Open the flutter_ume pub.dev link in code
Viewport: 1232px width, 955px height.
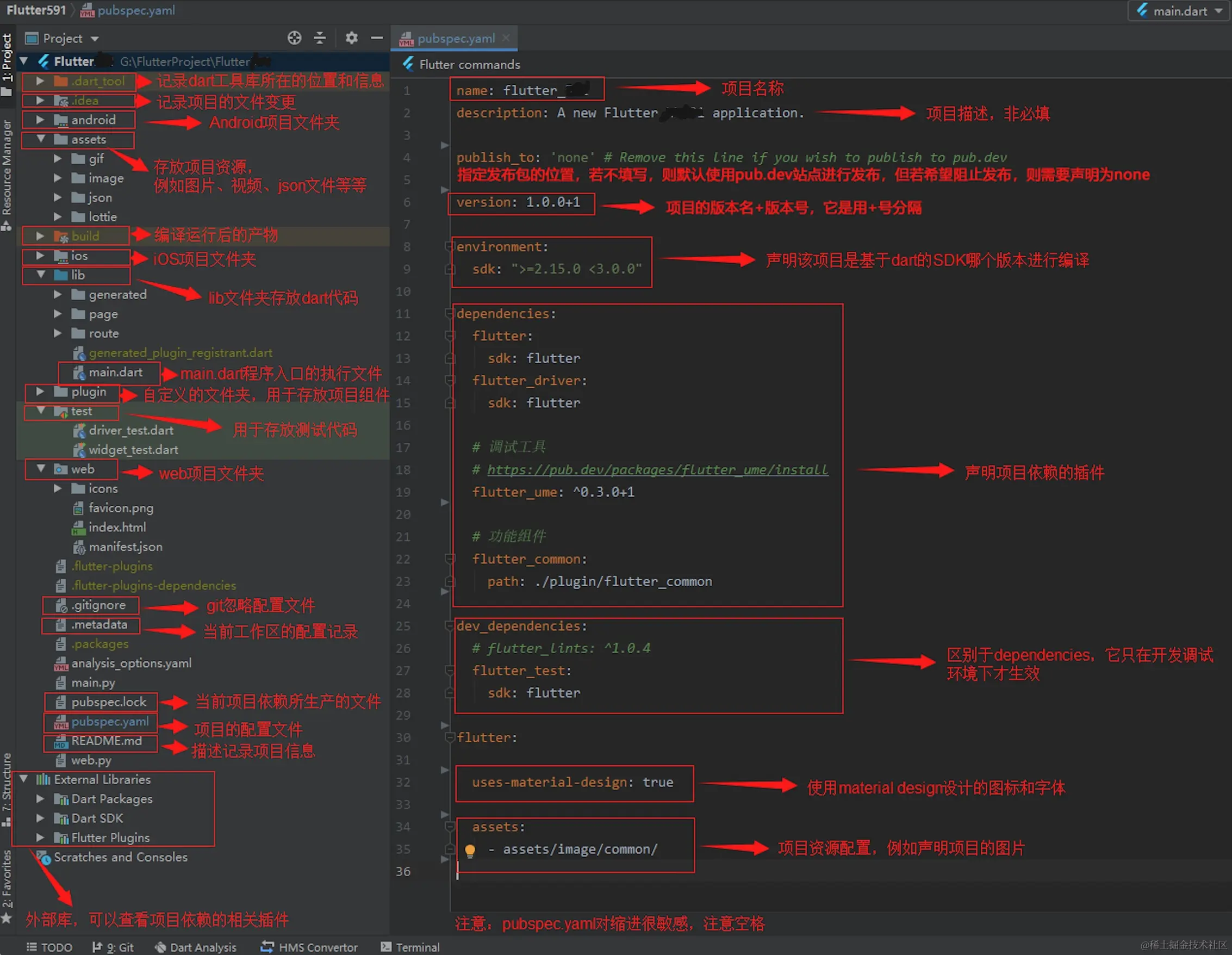(x=656, y=469)
